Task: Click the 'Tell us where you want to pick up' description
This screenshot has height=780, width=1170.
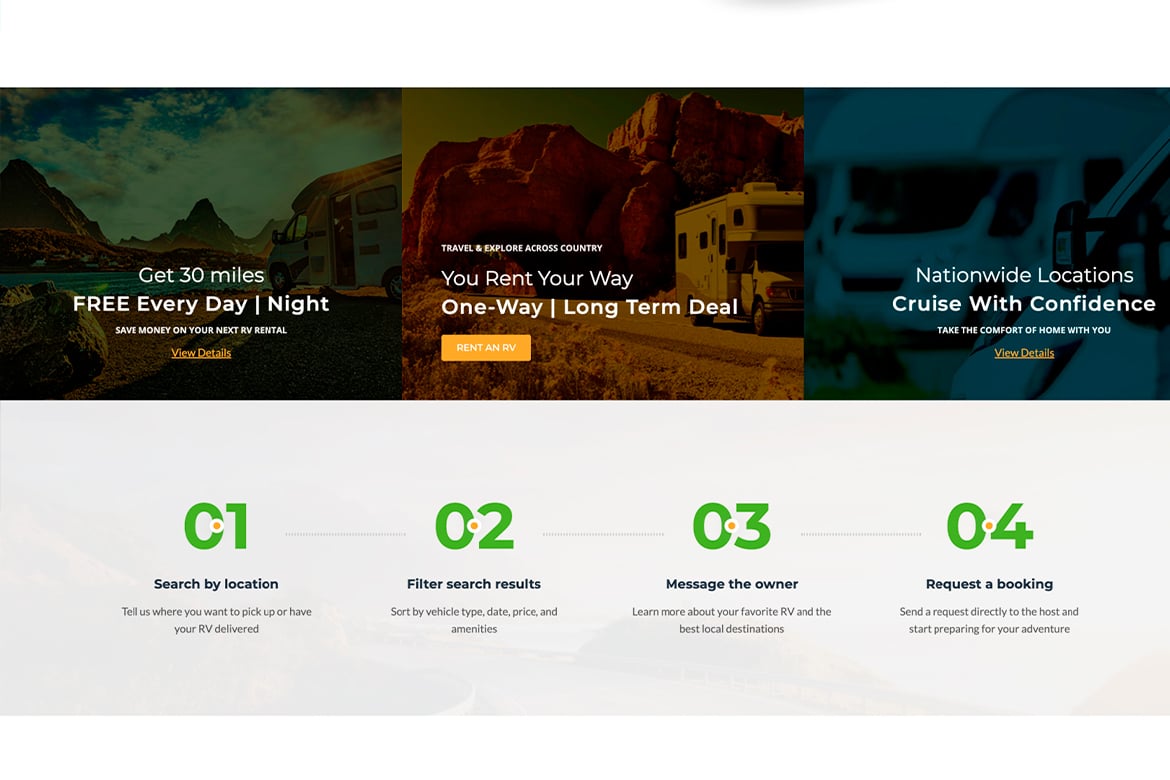Action: (216, 620)
